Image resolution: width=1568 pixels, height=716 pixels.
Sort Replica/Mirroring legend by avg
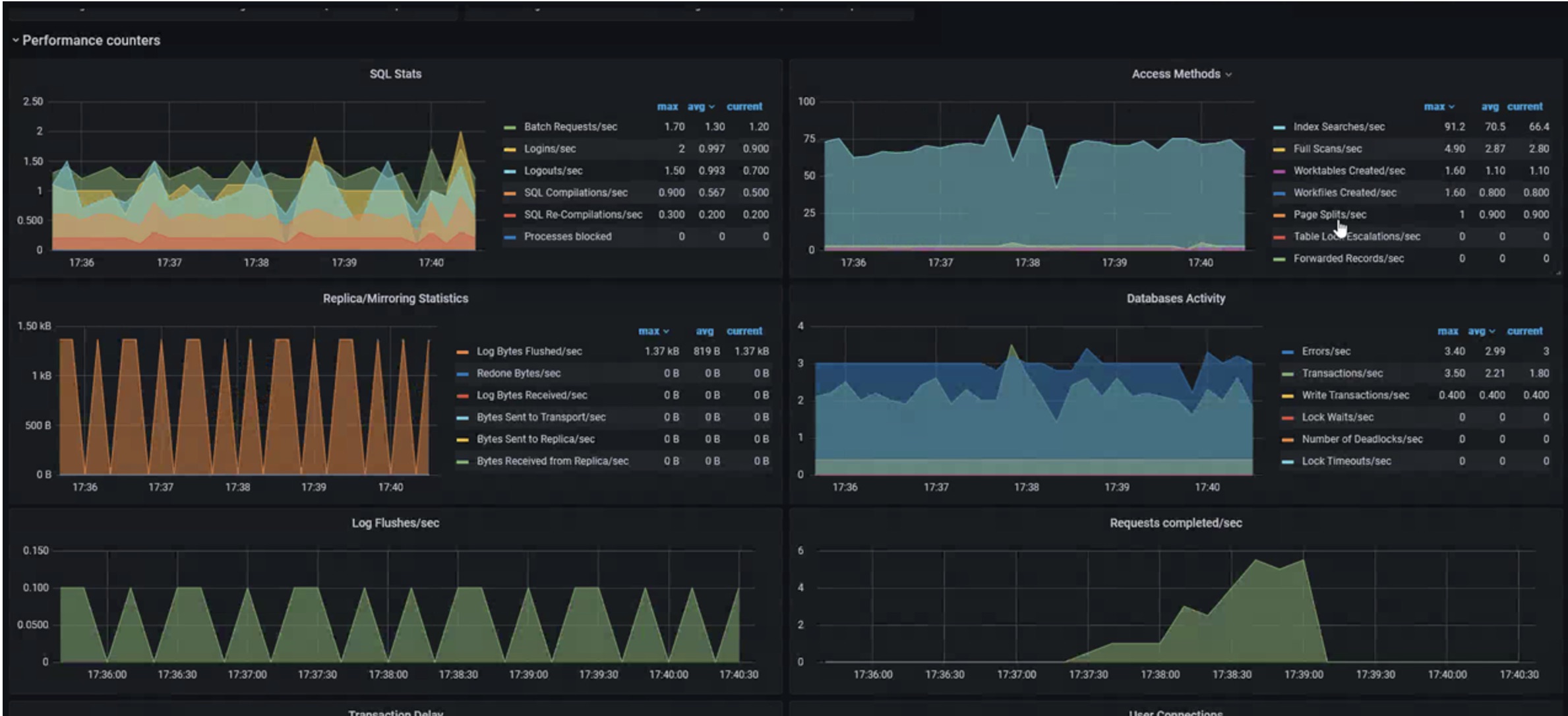(704, 331)
